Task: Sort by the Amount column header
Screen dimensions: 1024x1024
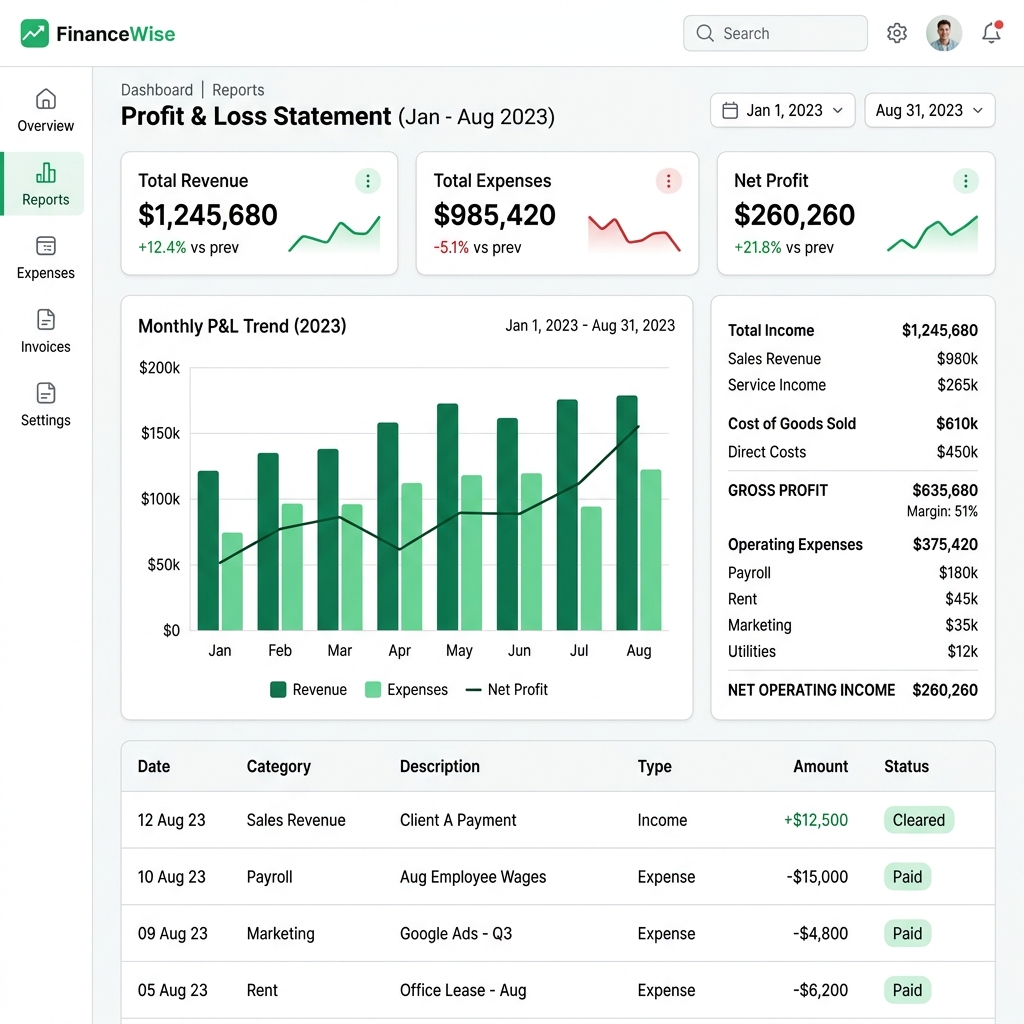Action: click(x=820, y=766)
